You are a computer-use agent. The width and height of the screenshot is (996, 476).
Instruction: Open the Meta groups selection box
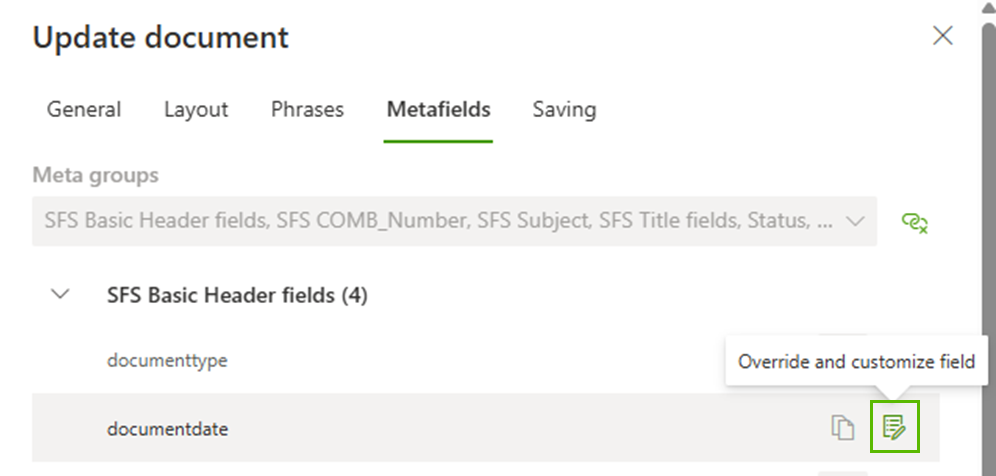click(440, 221)
